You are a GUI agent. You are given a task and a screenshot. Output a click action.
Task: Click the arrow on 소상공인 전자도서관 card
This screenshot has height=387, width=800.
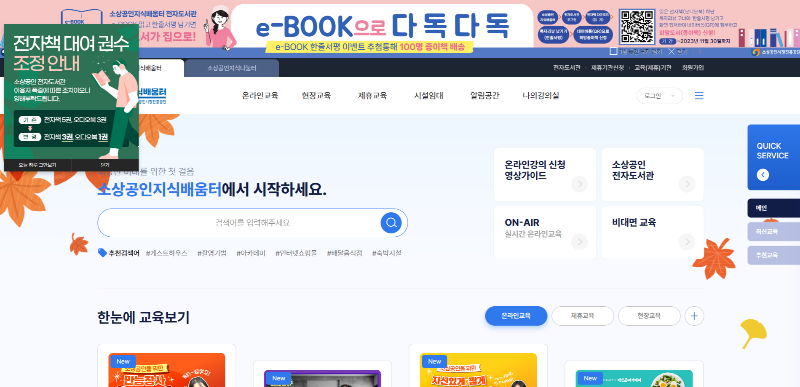[x=687, y=184]
